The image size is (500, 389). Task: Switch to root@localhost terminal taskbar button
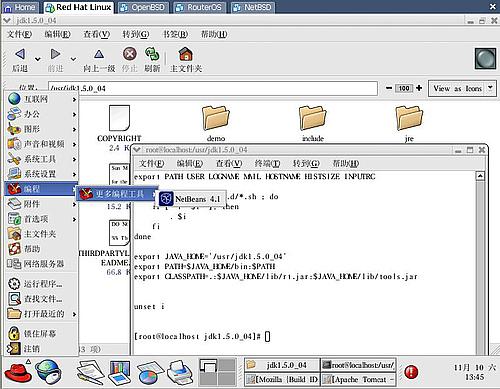(358, 365)
